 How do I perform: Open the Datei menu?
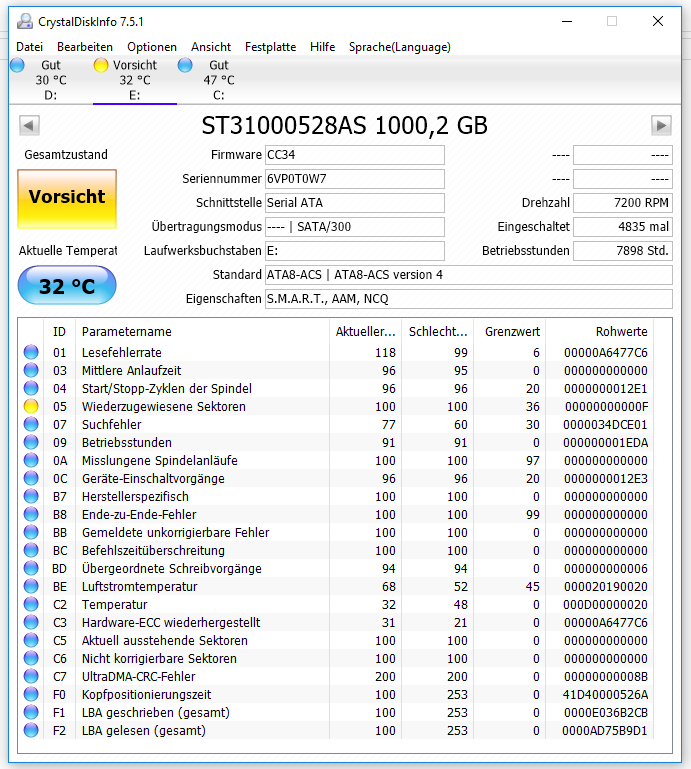point(29,47)
